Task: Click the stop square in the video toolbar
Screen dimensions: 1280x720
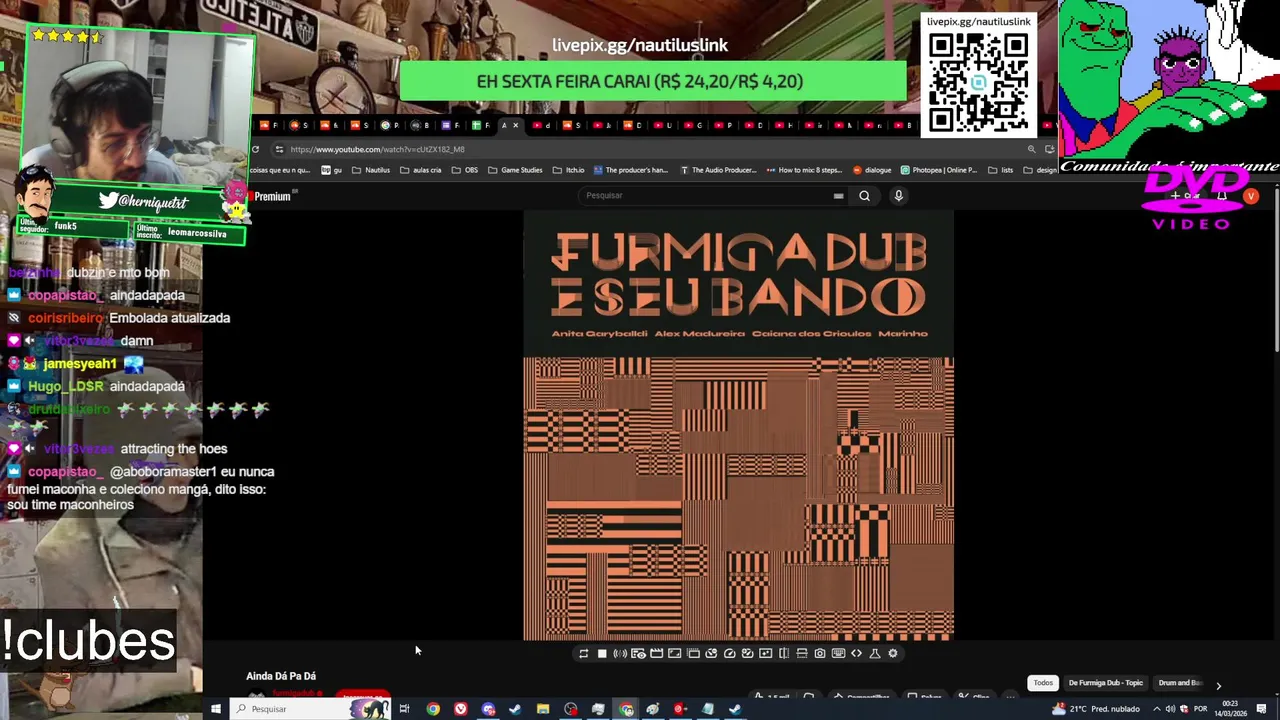Action: 602,653
